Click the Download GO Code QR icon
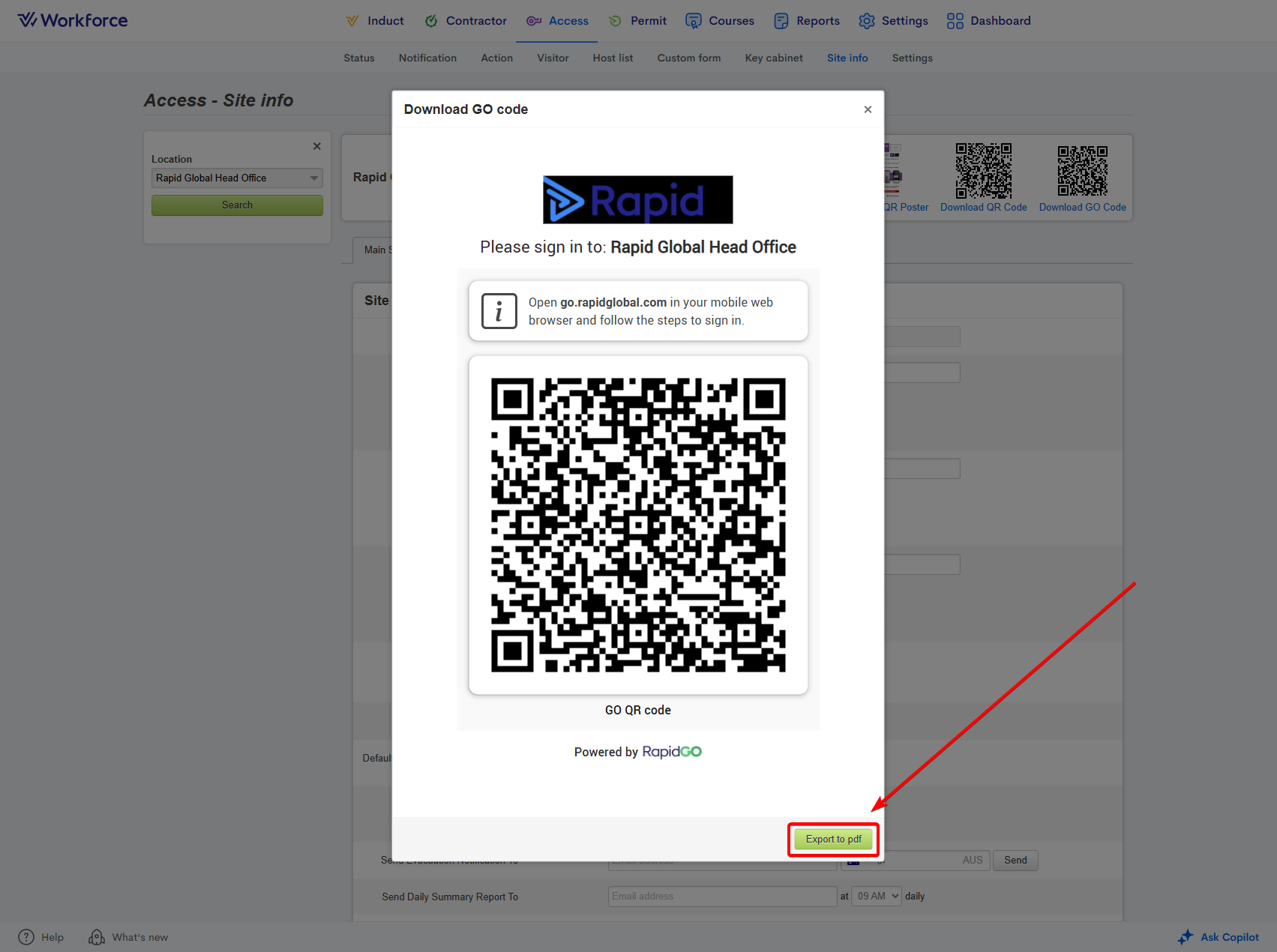The image size is (1277, 952). [x=1082, y=171]
